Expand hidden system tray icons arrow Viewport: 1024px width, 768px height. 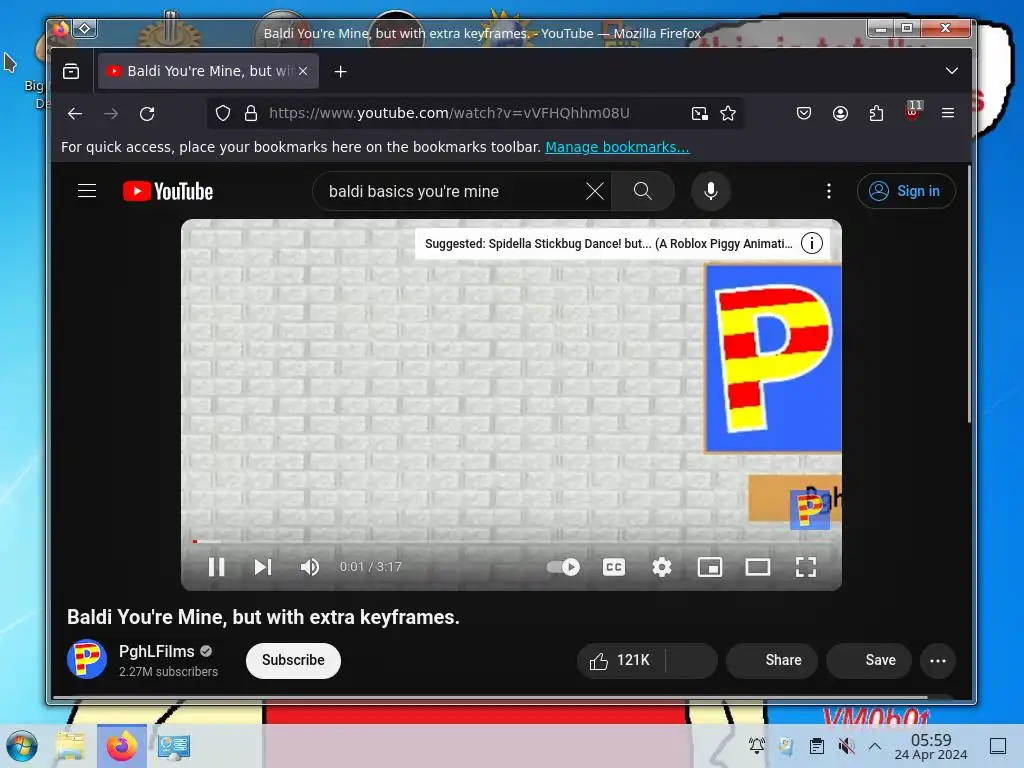tap(875, 746)
